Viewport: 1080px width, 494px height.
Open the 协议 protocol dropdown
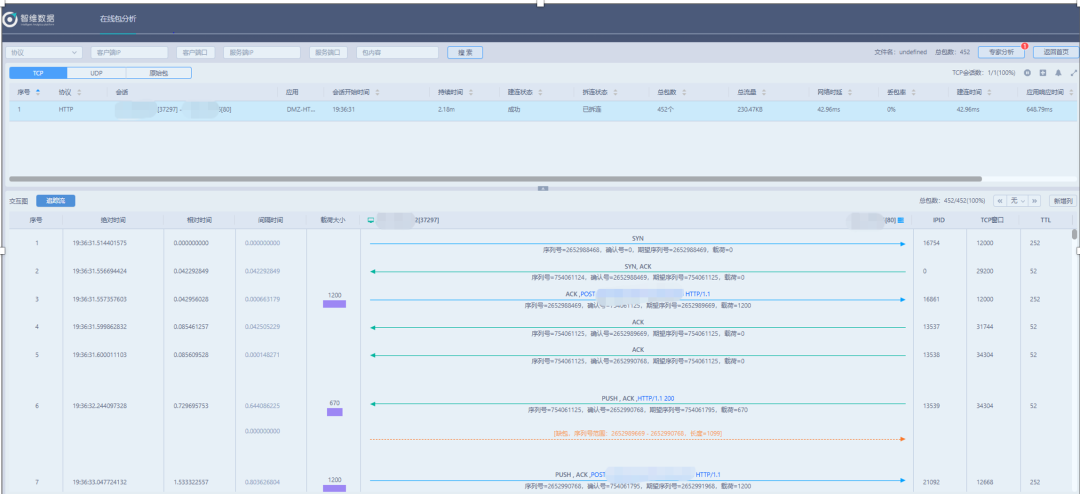coord(44,52)
